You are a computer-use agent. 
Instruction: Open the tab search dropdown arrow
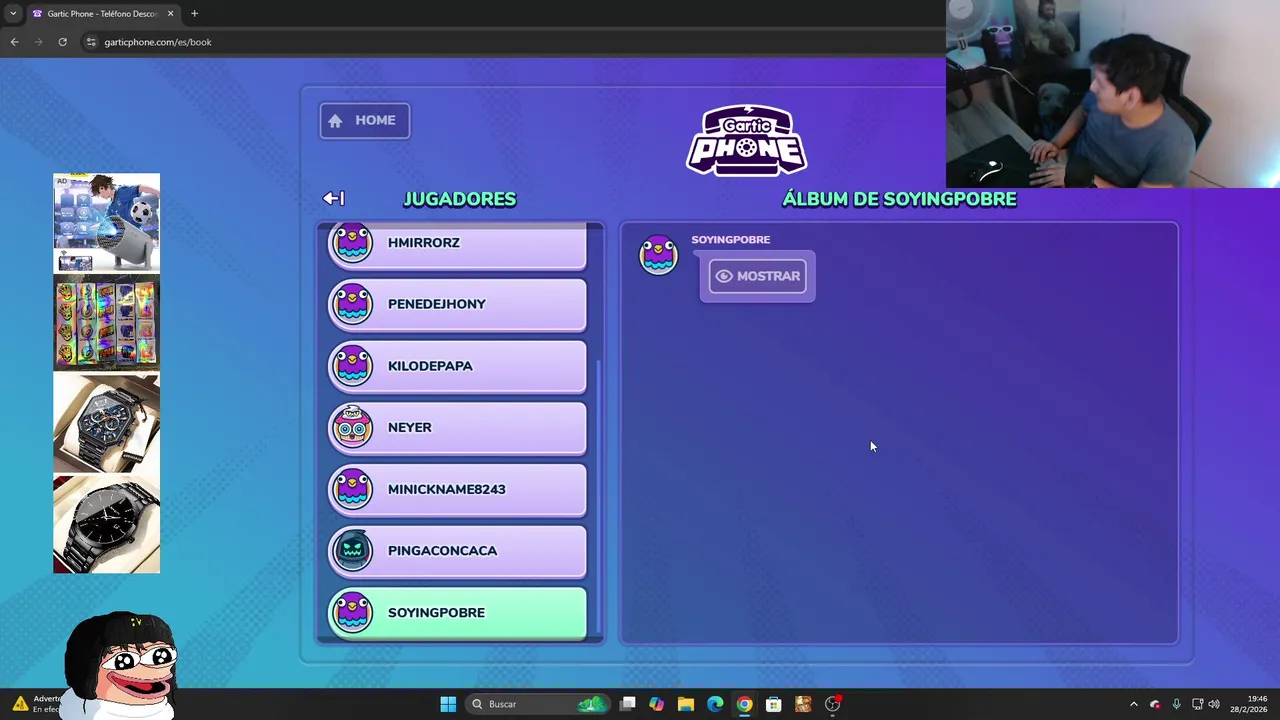coord(12,14)
